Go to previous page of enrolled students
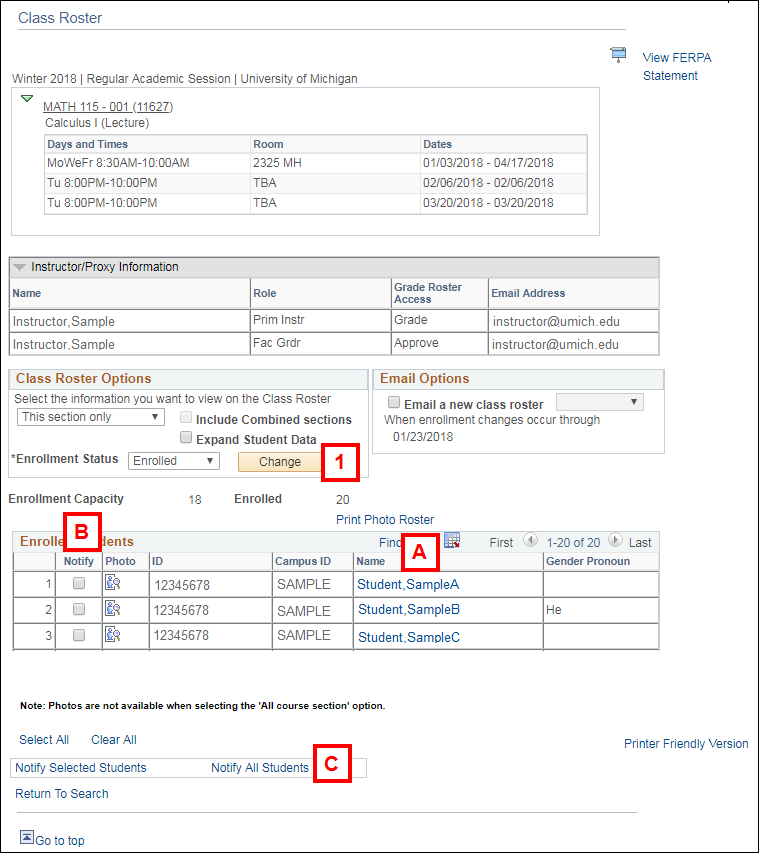This screenshot has height=853, width=759. tap(530, 542)
